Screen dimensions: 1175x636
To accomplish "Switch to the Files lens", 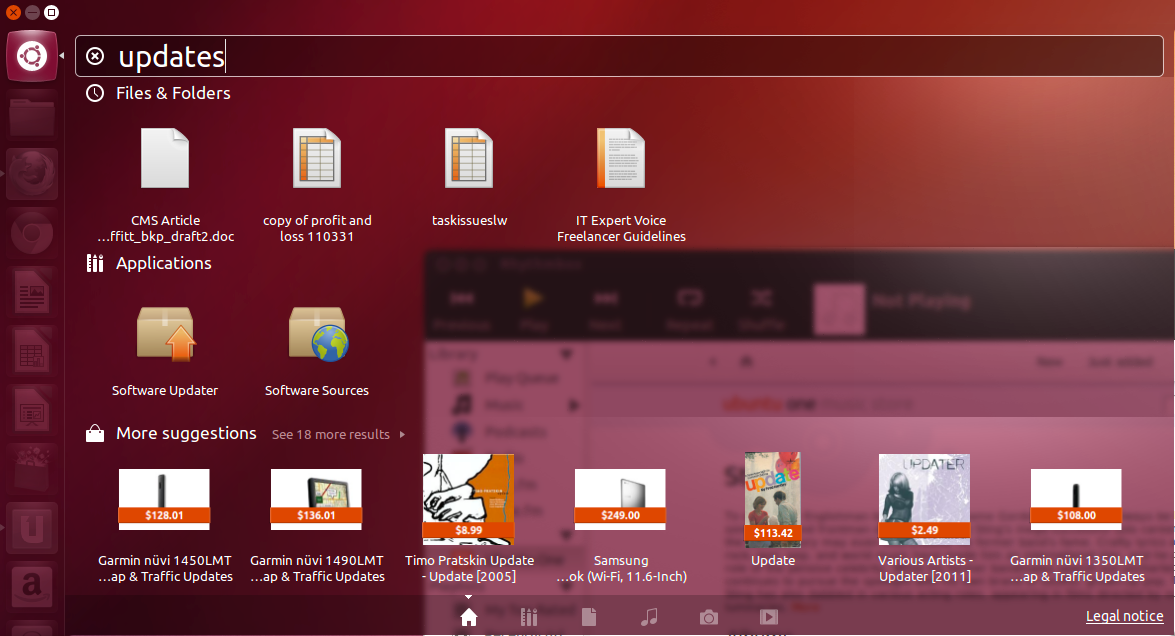I will click(589, 617).
